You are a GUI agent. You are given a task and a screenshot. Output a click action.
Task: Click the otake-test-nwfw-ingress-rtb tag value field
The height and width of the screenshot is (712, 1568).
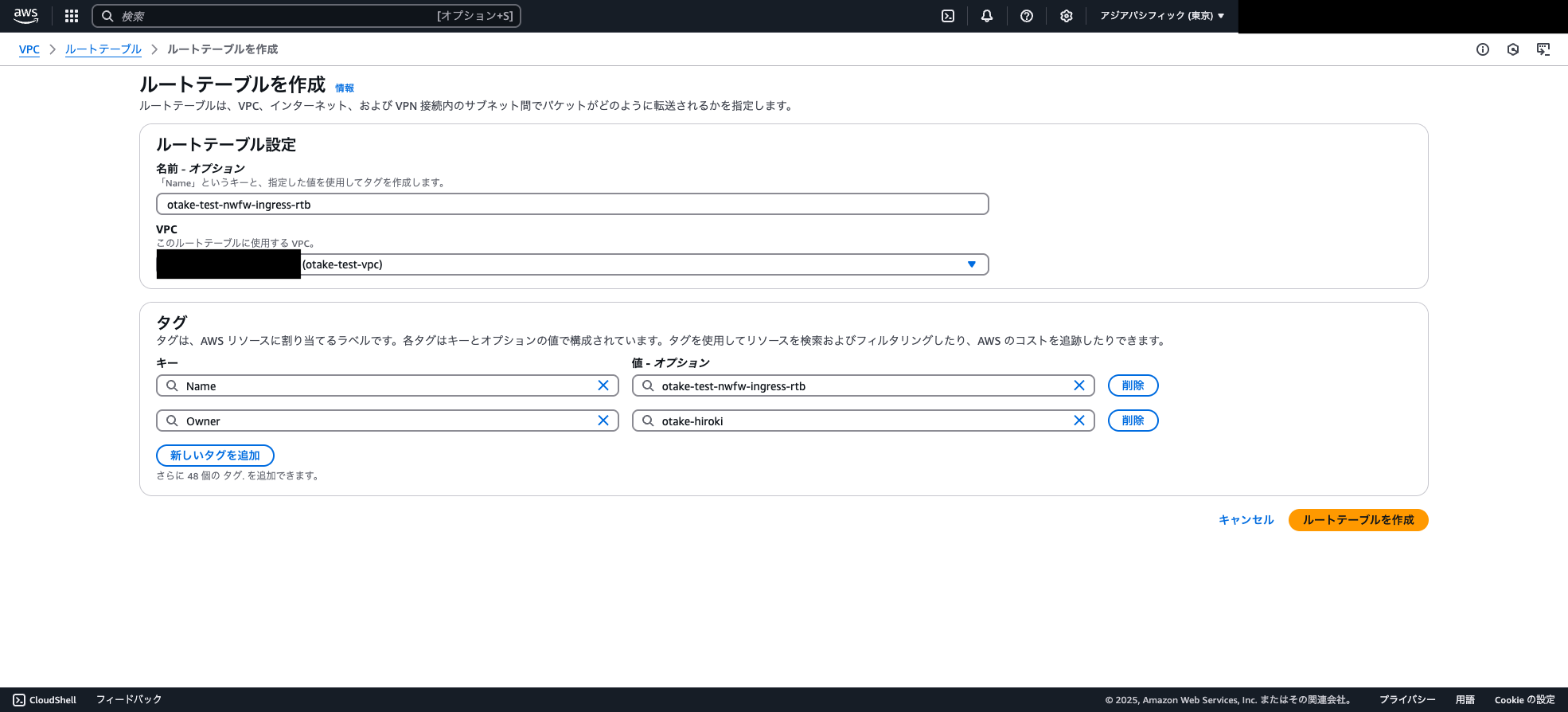(x=864, y=385)
